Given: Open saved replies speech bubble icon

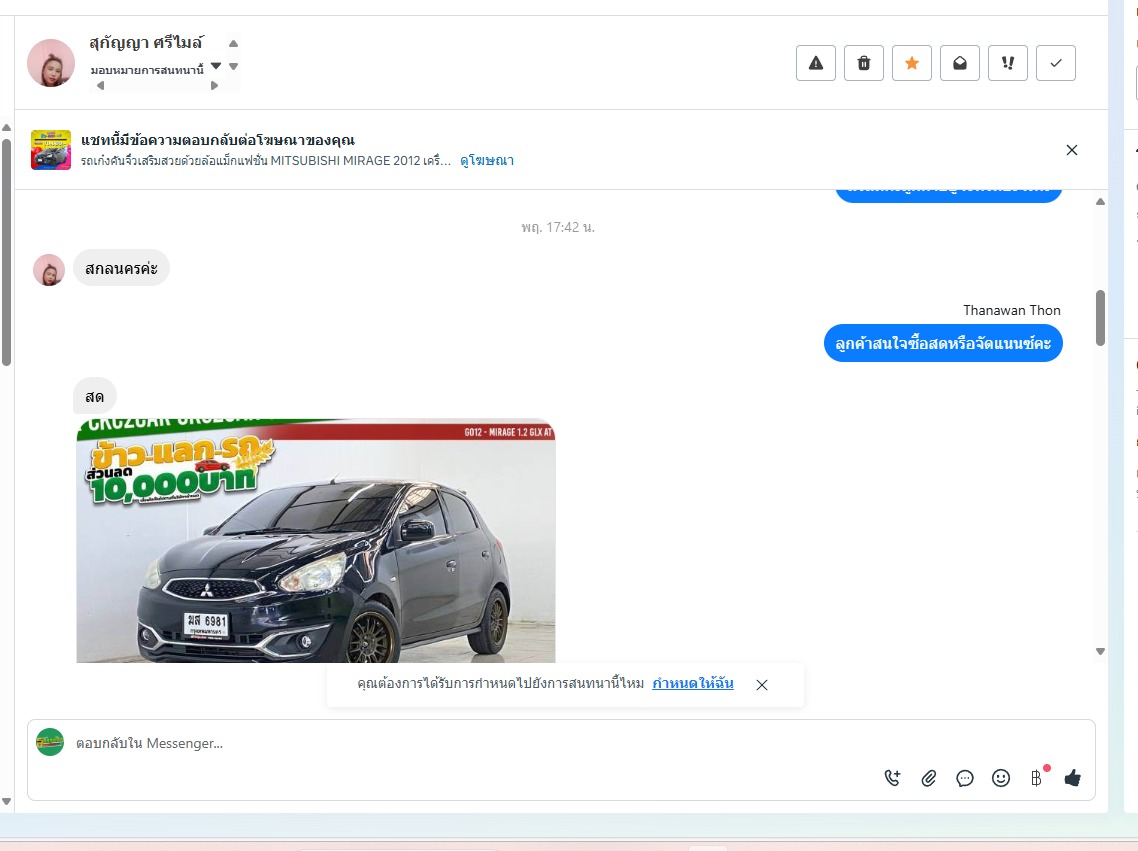Looking at the screenshot, I should (965, 778).
